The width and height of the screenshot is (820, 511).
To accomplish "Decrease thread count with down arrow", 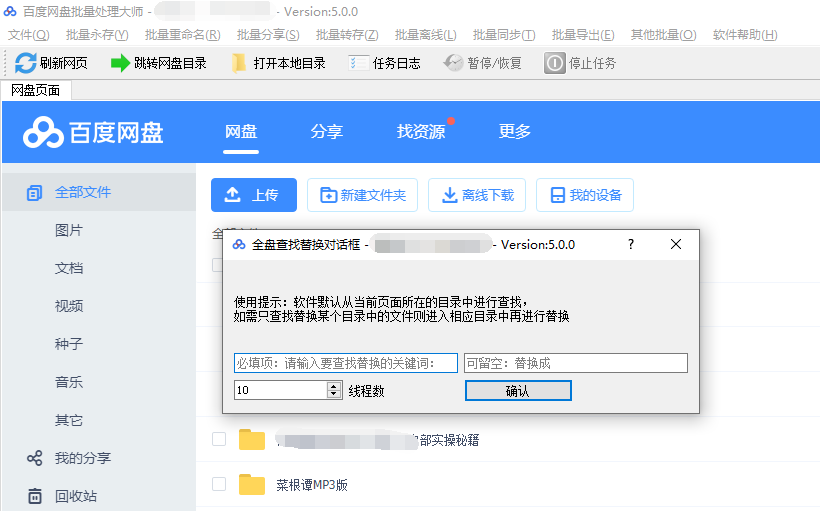I will (x=334, y=394).
